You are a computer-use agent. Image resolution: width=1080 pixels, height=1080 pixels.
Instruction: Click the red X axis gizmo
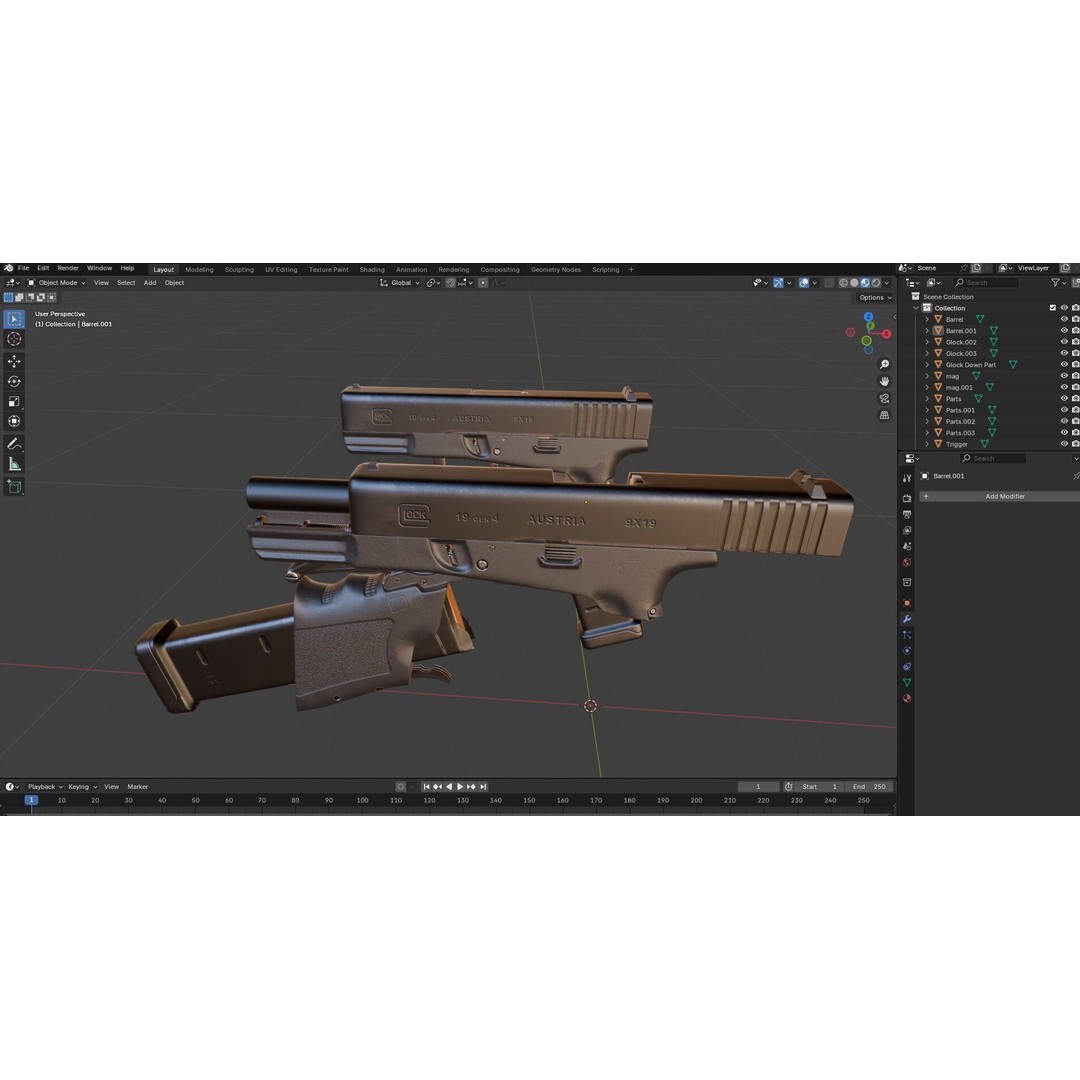pyautogui.click(x=886, y=333)
